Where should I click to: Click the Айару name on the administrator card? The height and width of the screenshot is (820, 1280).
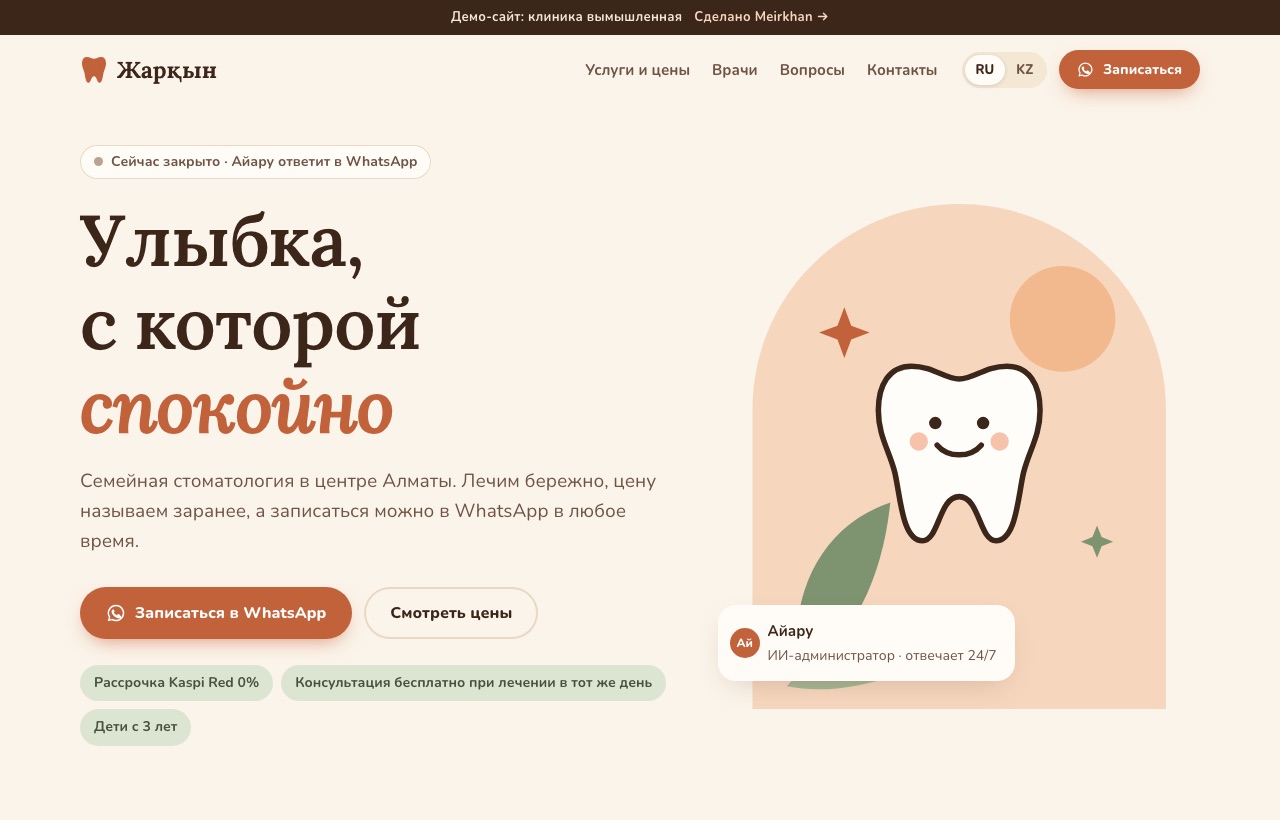790,631
